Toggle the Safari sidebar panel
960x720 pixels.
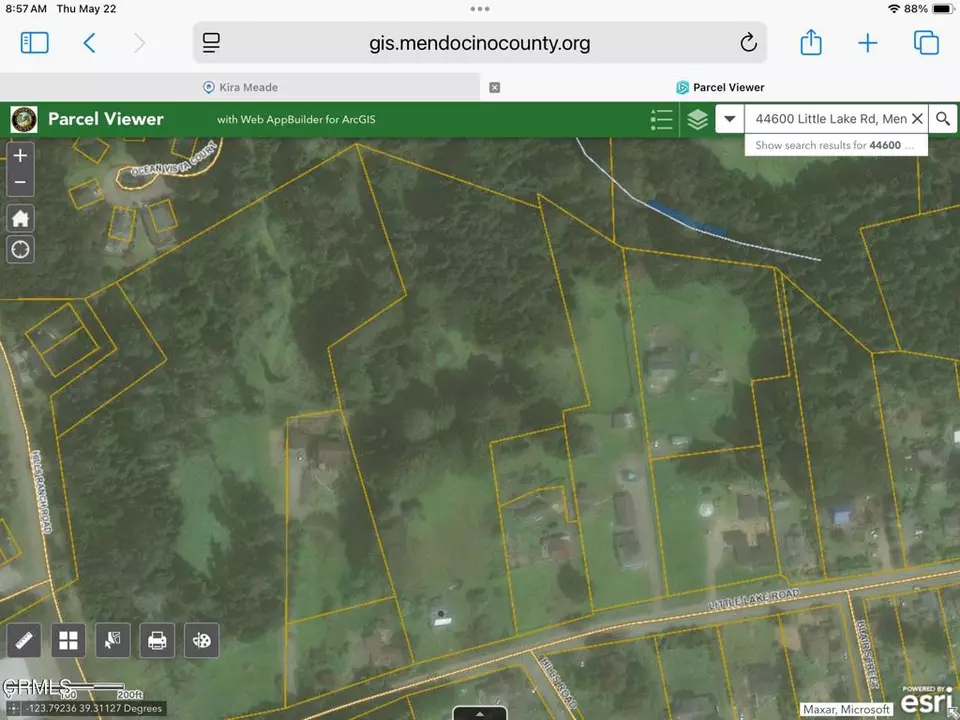click(x=34, y=42)
